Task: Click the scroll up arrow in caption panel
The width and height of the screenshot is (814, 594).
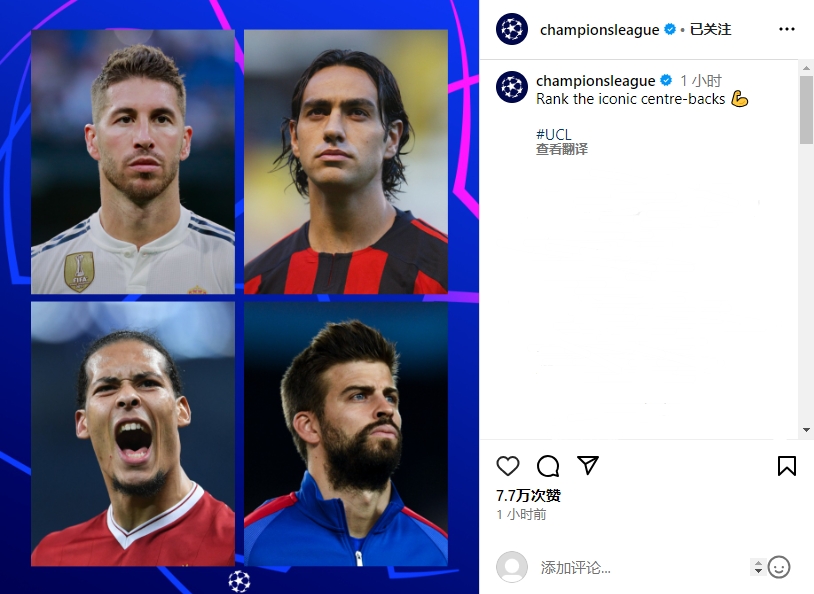Action: [806, 68]
